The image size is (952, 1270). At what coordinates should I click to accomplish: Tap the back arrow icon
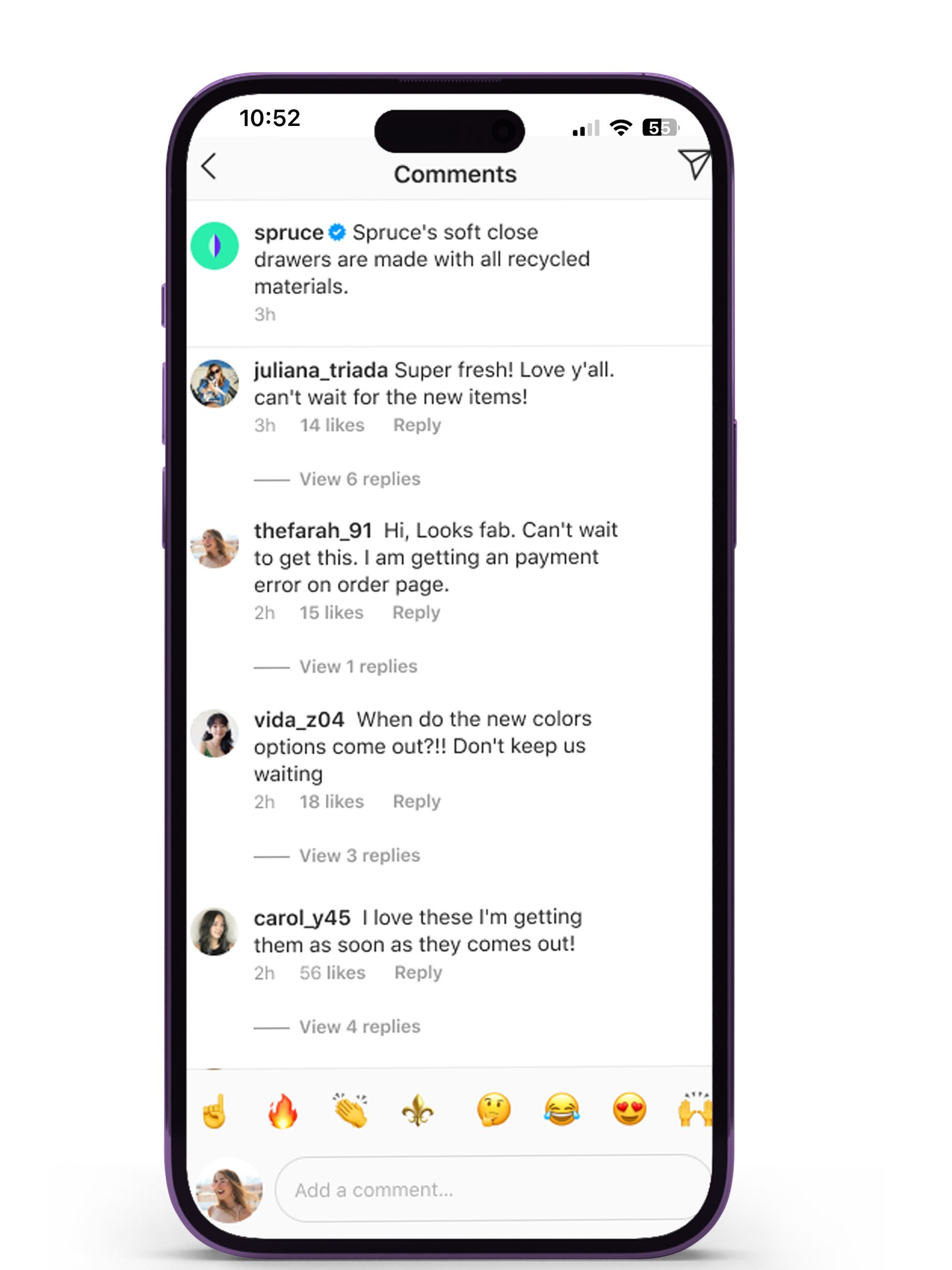(209, 166)
